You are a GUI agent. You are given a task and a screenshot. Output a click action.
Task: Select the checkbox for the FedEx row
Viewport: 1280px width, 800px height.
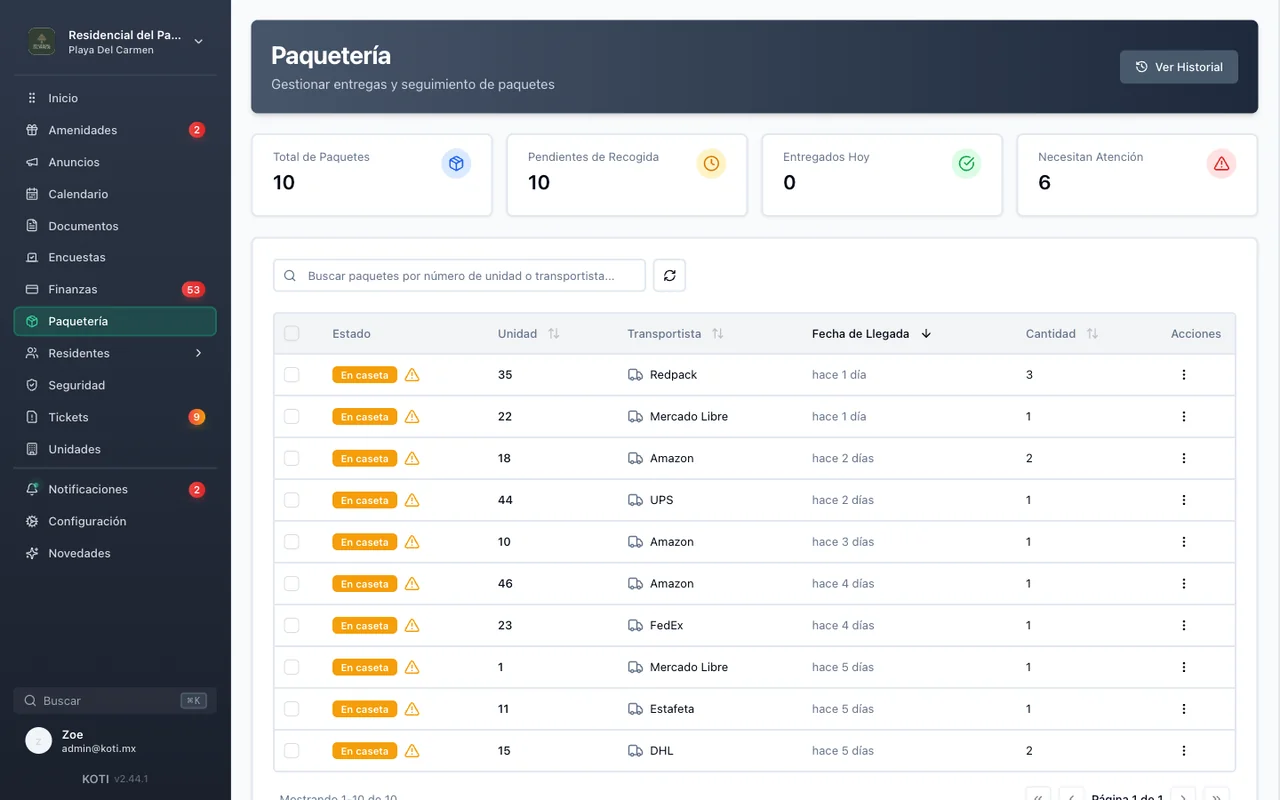[292, 626]
